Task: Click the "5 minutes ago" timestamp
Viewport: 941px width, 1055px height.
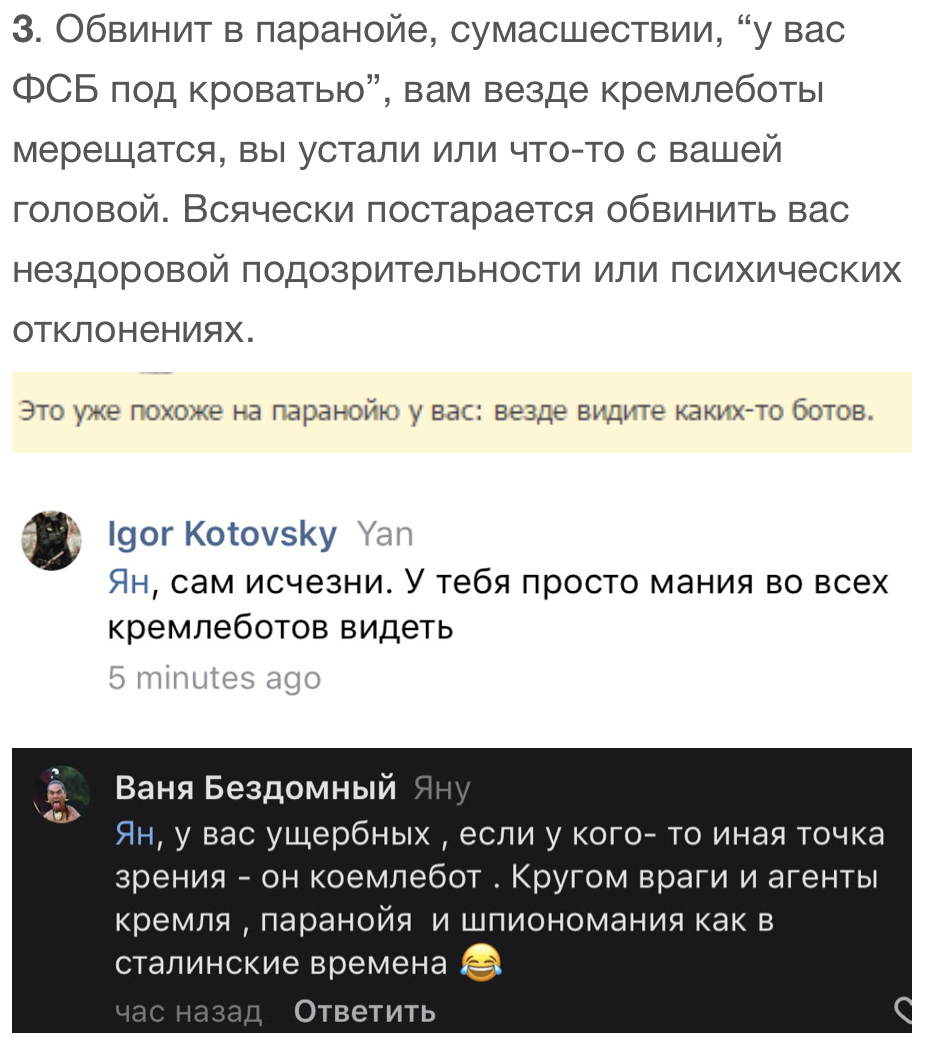Action: pos(214,678)
